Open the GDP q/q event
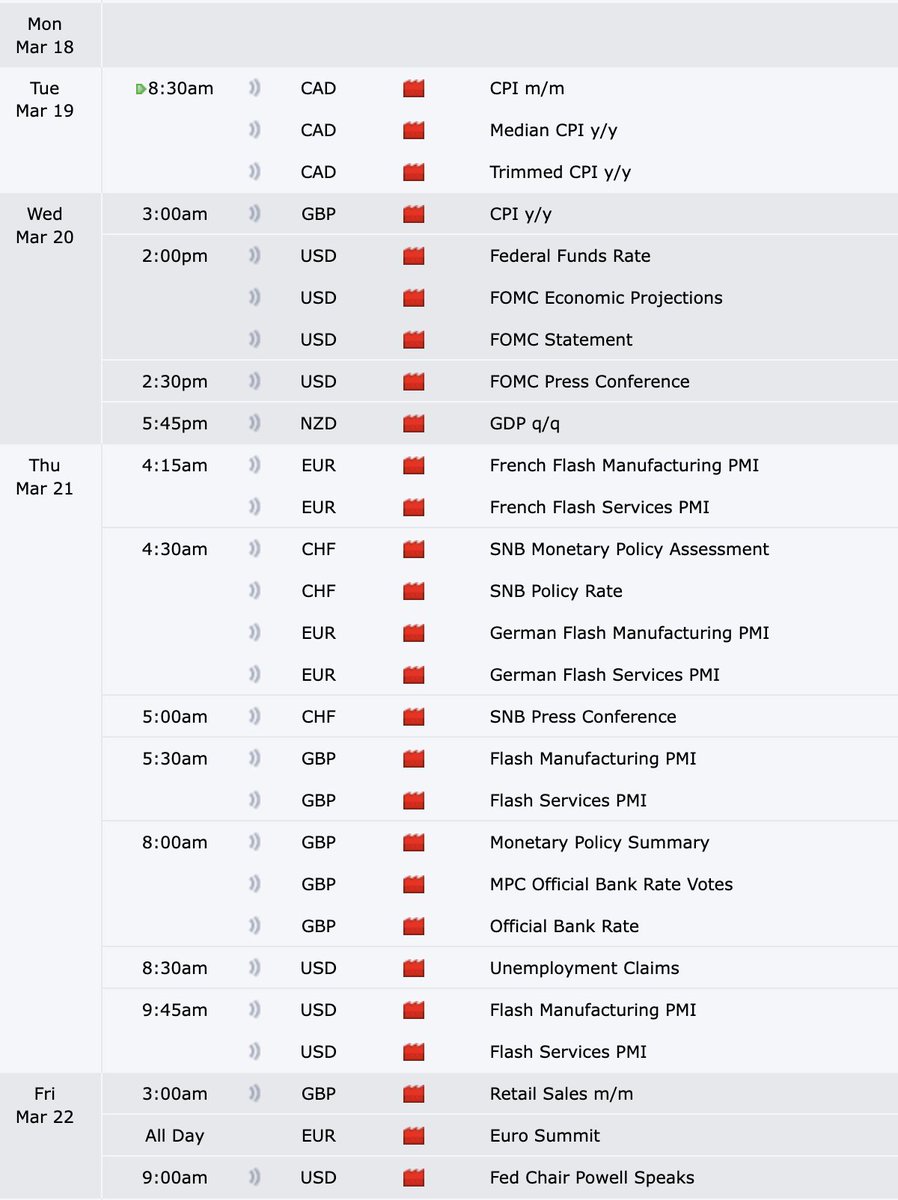The height and width of the screenshot is (1200, 898). [525, 424]
